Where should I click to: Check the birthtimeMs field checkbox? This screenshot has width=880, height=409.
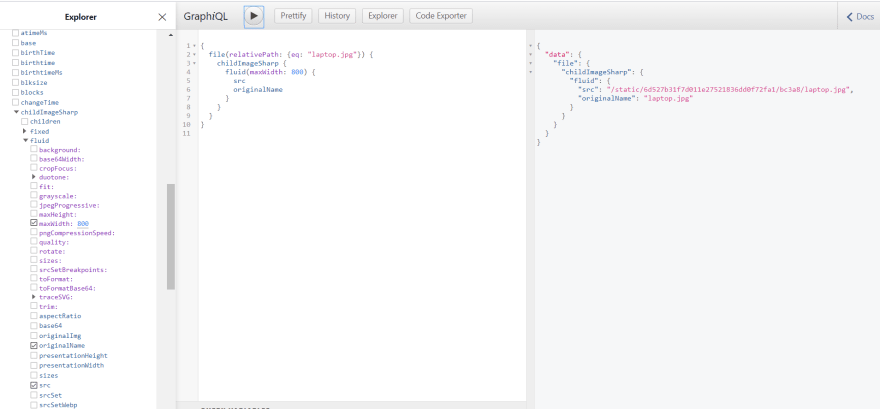coord(16,72)
